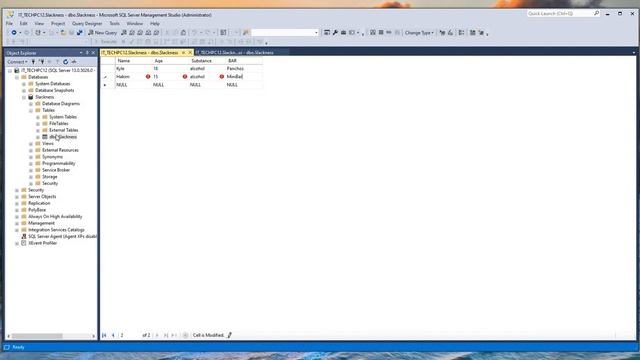Expand the Views folder
The width and height of the screenshot is (640, 360).
(31, 144)
